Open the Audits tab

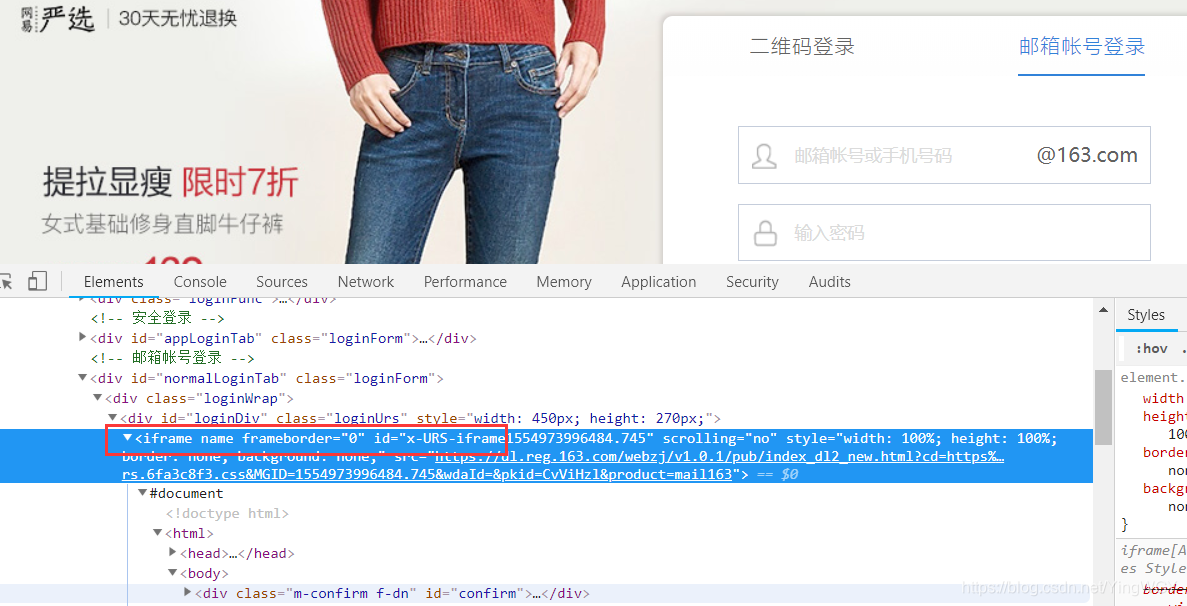click(830, 281)
